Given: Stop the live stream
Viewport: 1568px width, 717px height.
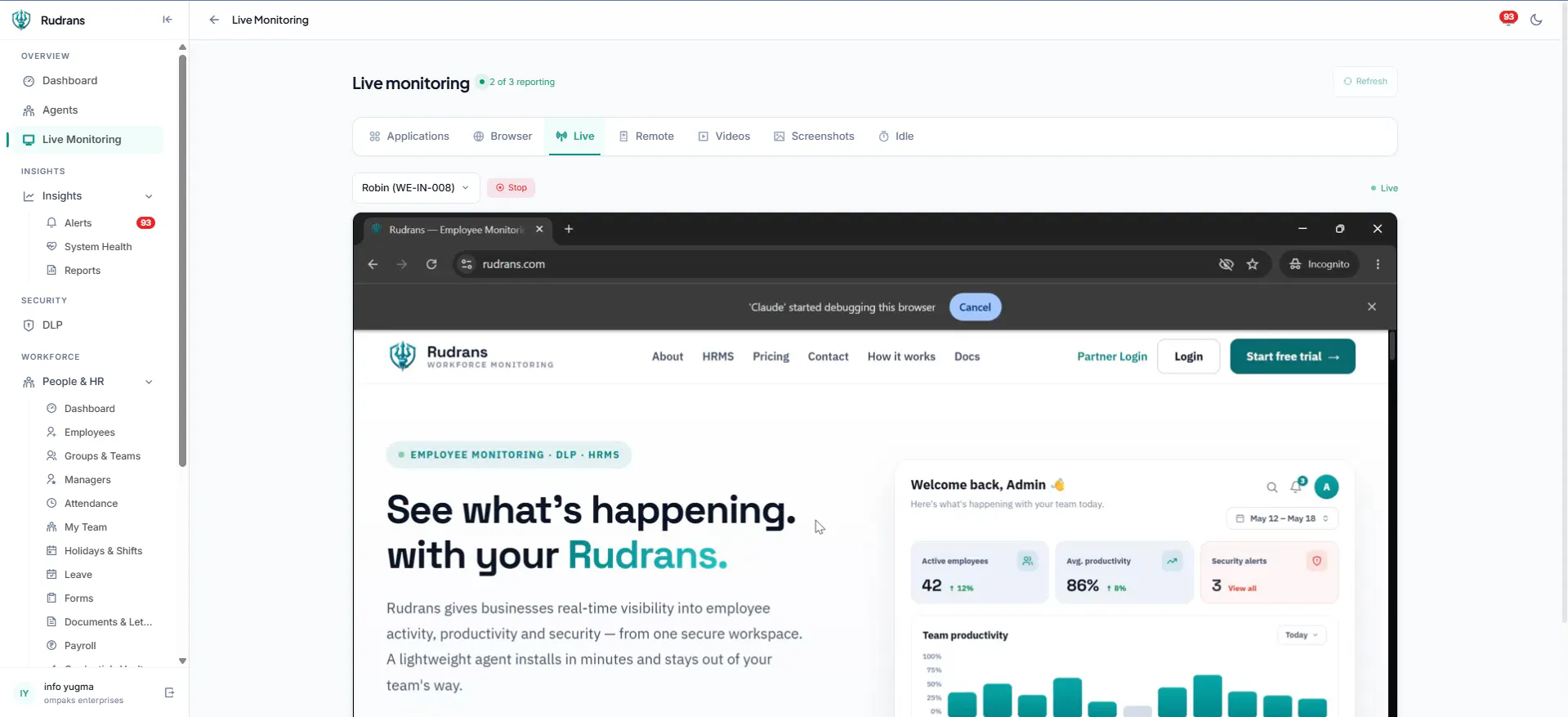Looking at the screenshot, I should (511, 188).
